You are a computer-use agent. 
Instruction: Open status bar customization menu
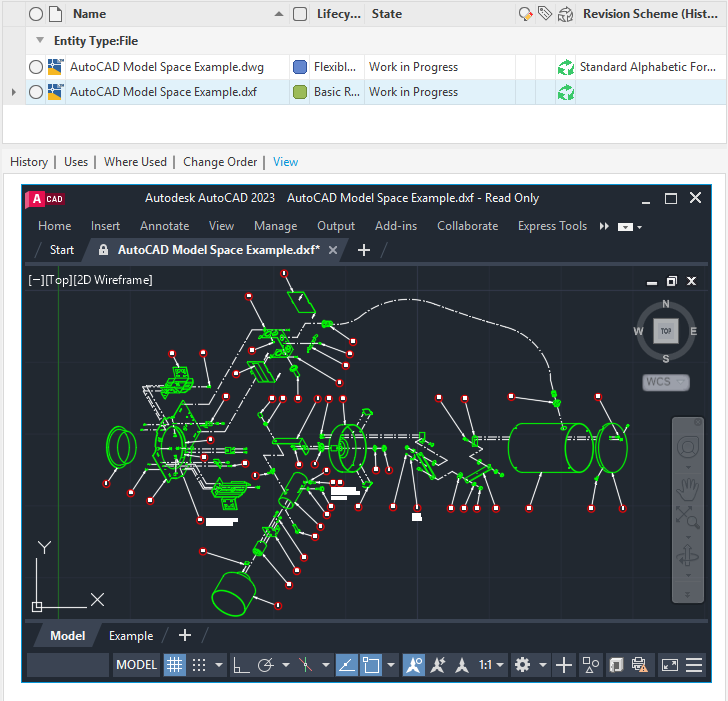[x=694, y=665]
